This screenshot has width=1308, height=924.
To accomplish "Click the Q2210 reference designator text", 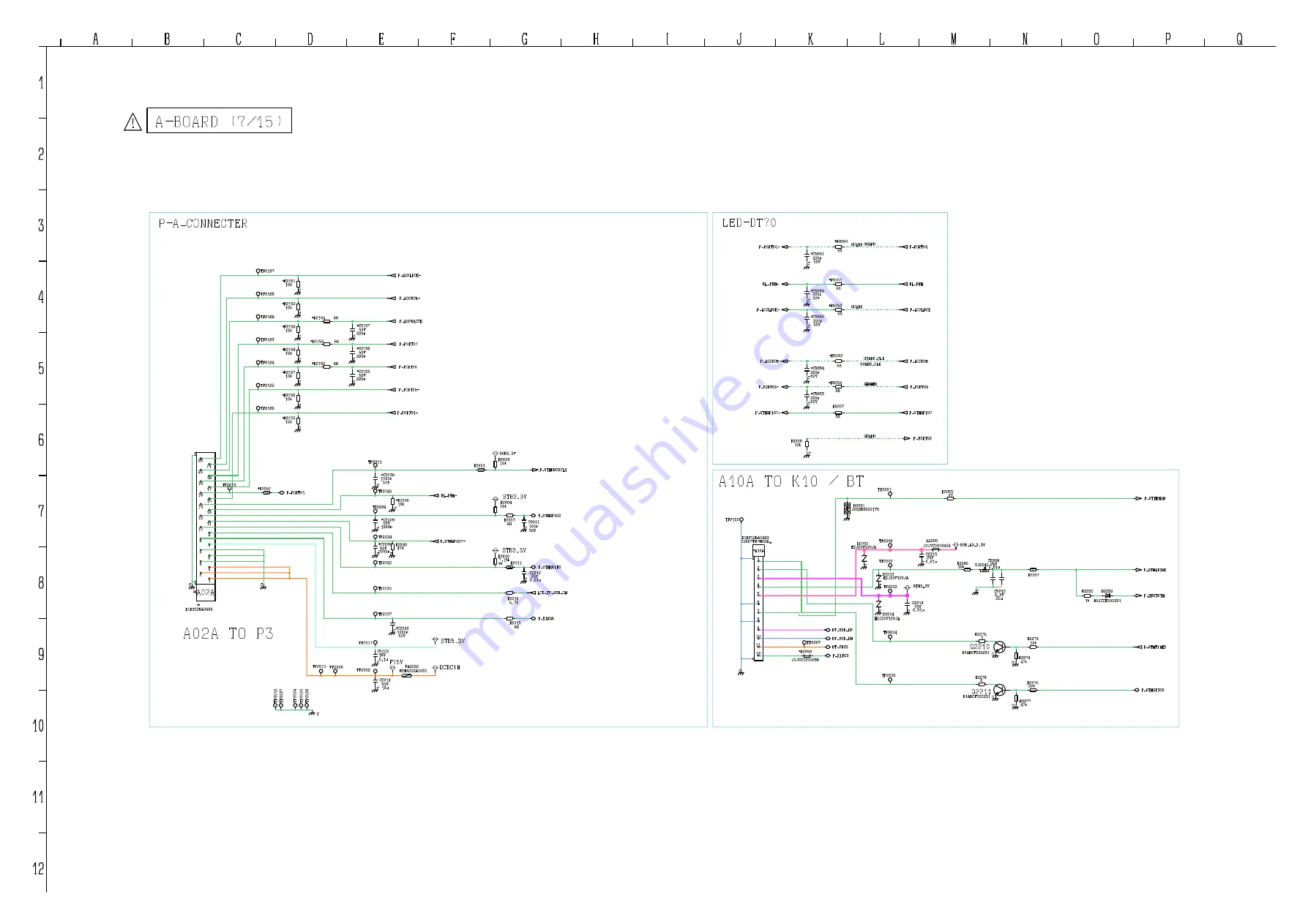I will coord(979,647).
